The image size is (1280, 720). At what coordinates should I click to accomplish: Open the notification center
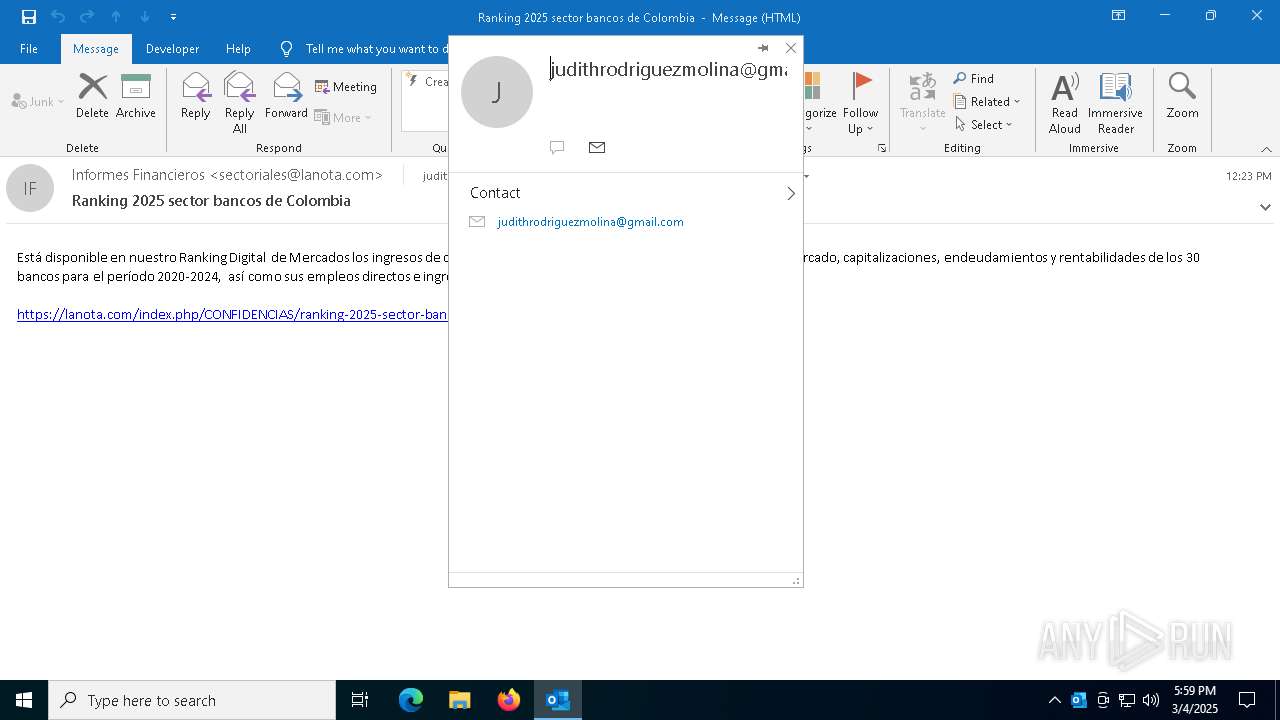[1247, 700]
